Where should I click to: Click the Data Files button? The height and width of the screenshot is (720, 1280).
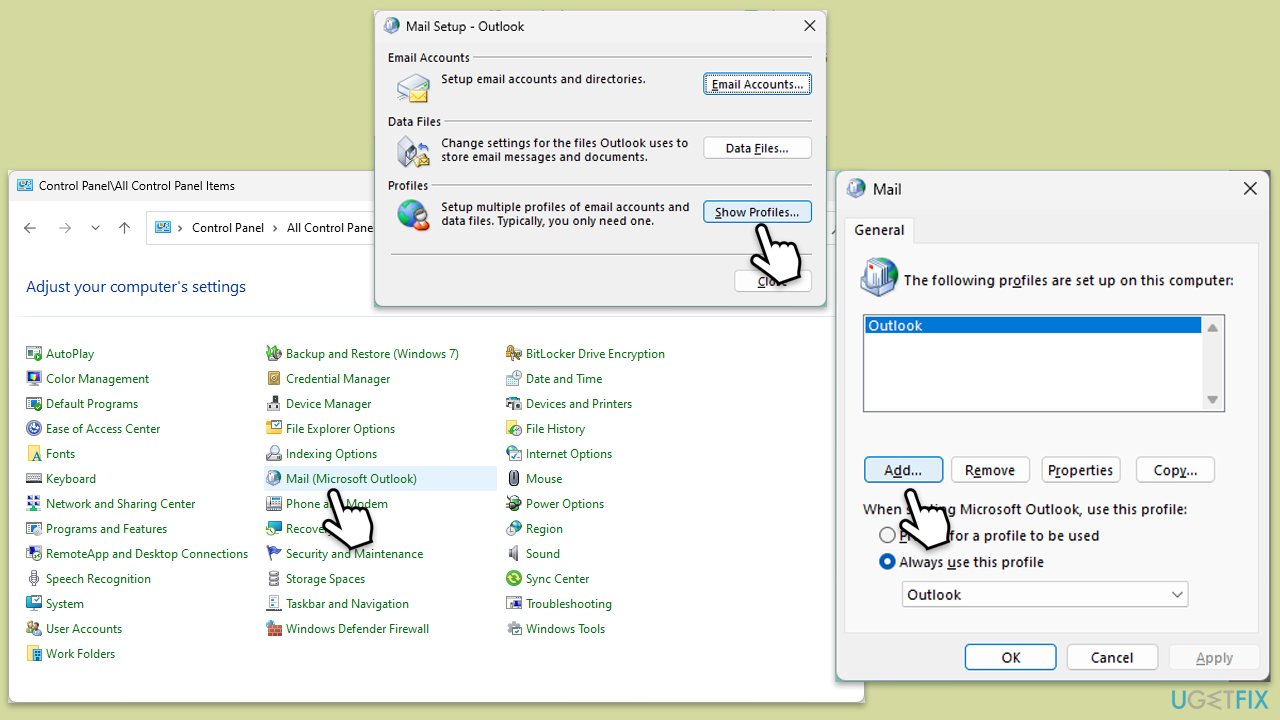(757, 149)
